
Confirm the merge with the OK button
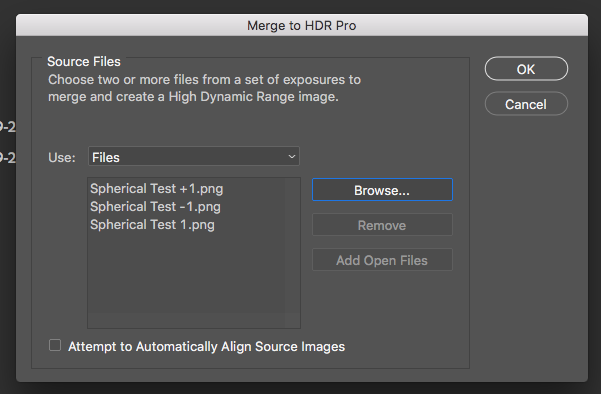point(526,69)
